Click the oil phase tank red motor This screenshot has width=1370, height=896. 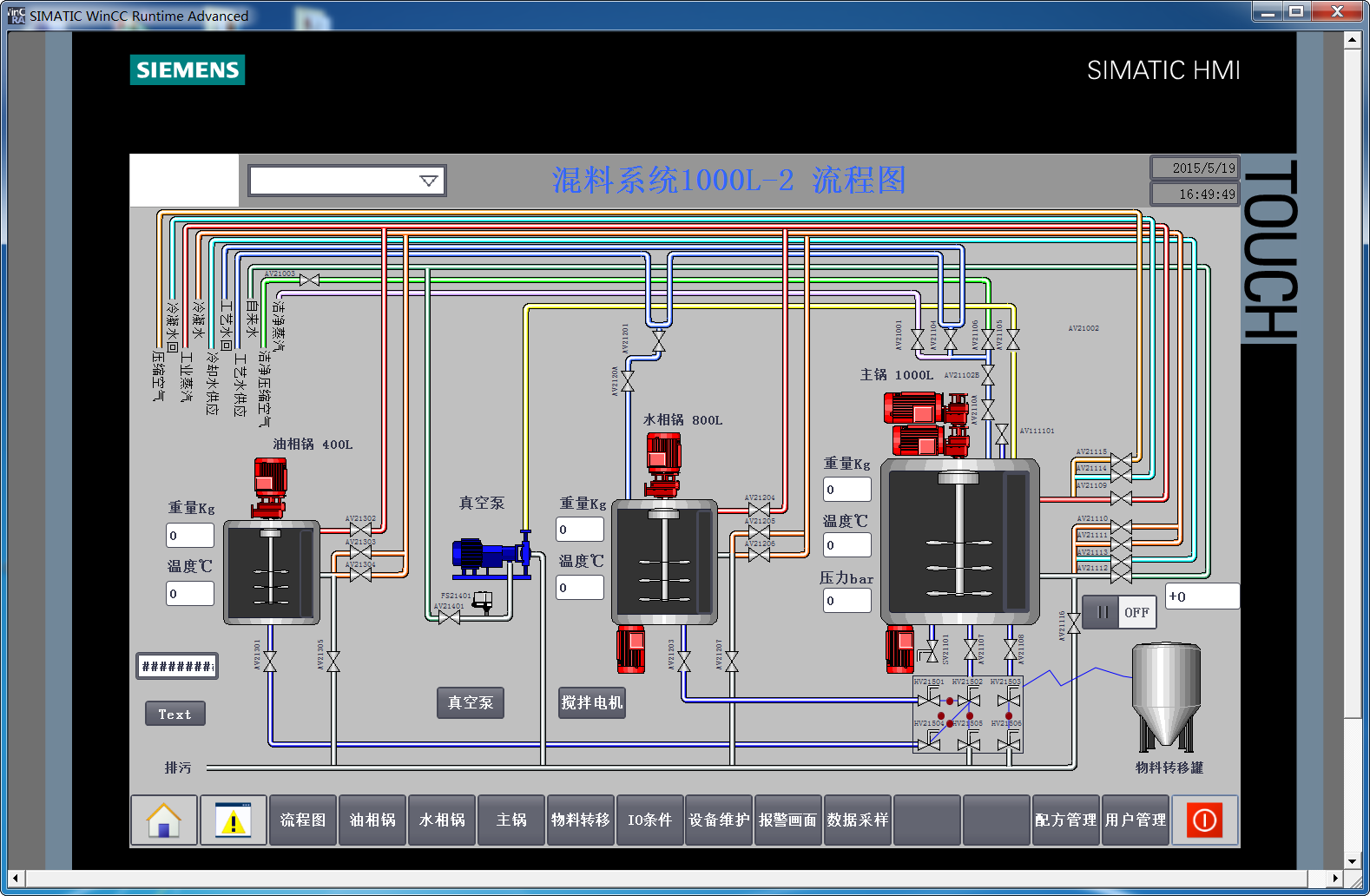270,488
